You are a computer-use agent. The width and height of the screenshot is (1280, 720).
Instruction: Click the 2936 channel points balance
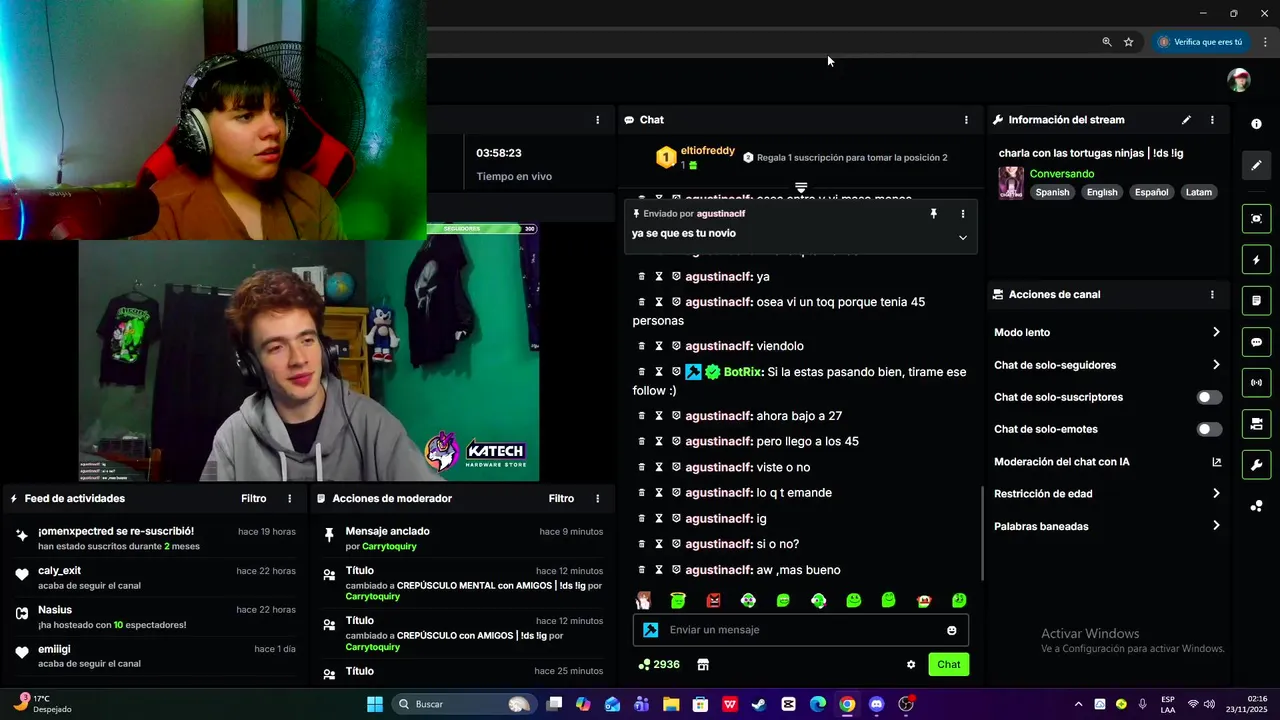pos(659,665)
